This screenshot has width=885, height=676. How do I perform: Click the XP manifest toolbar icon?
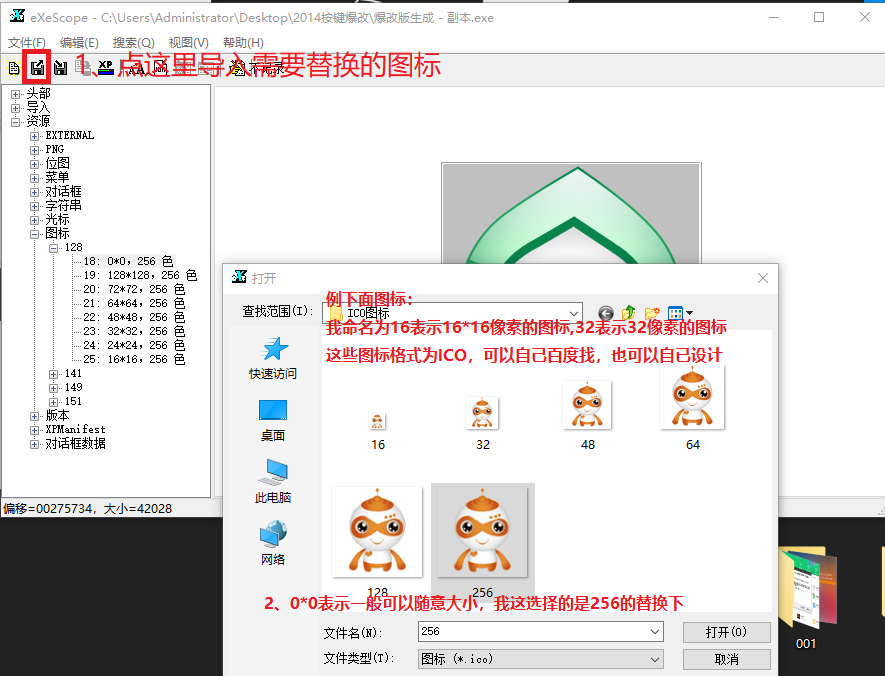(x=106, y=68)
